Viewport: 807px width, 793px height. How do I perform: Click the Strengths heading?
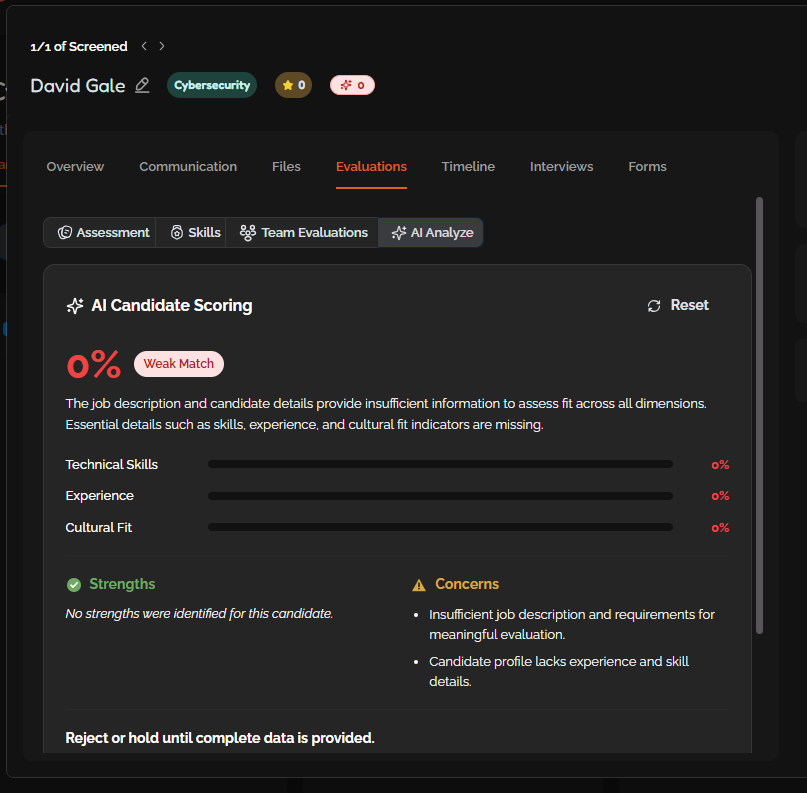tap(122, 584)
